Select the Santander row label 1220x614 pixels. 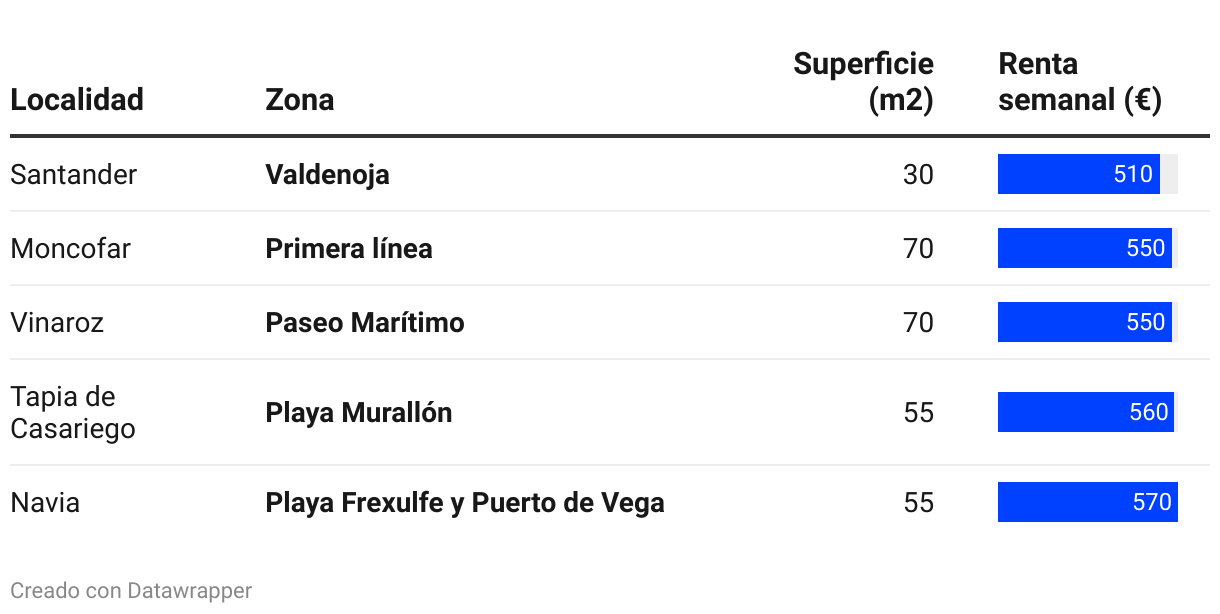point(74,175)
